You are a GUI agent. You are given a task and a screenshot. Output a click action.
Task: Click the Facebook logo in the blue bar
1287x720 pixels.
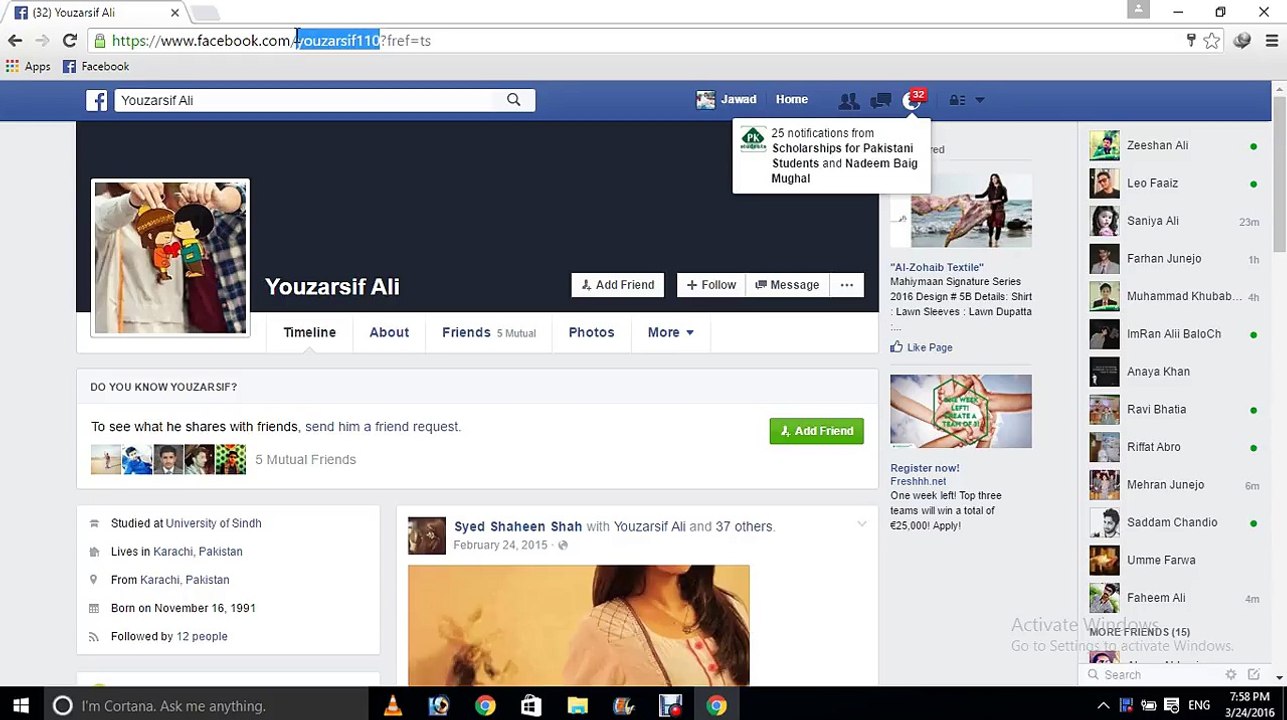(x=96, y=100)
